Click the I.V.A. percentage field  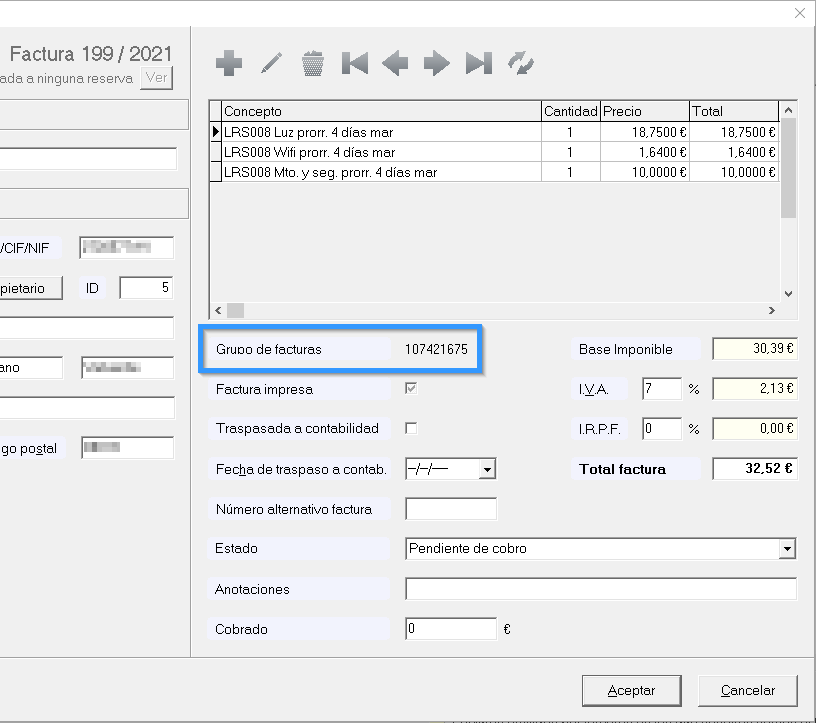[x=661, y=389]
